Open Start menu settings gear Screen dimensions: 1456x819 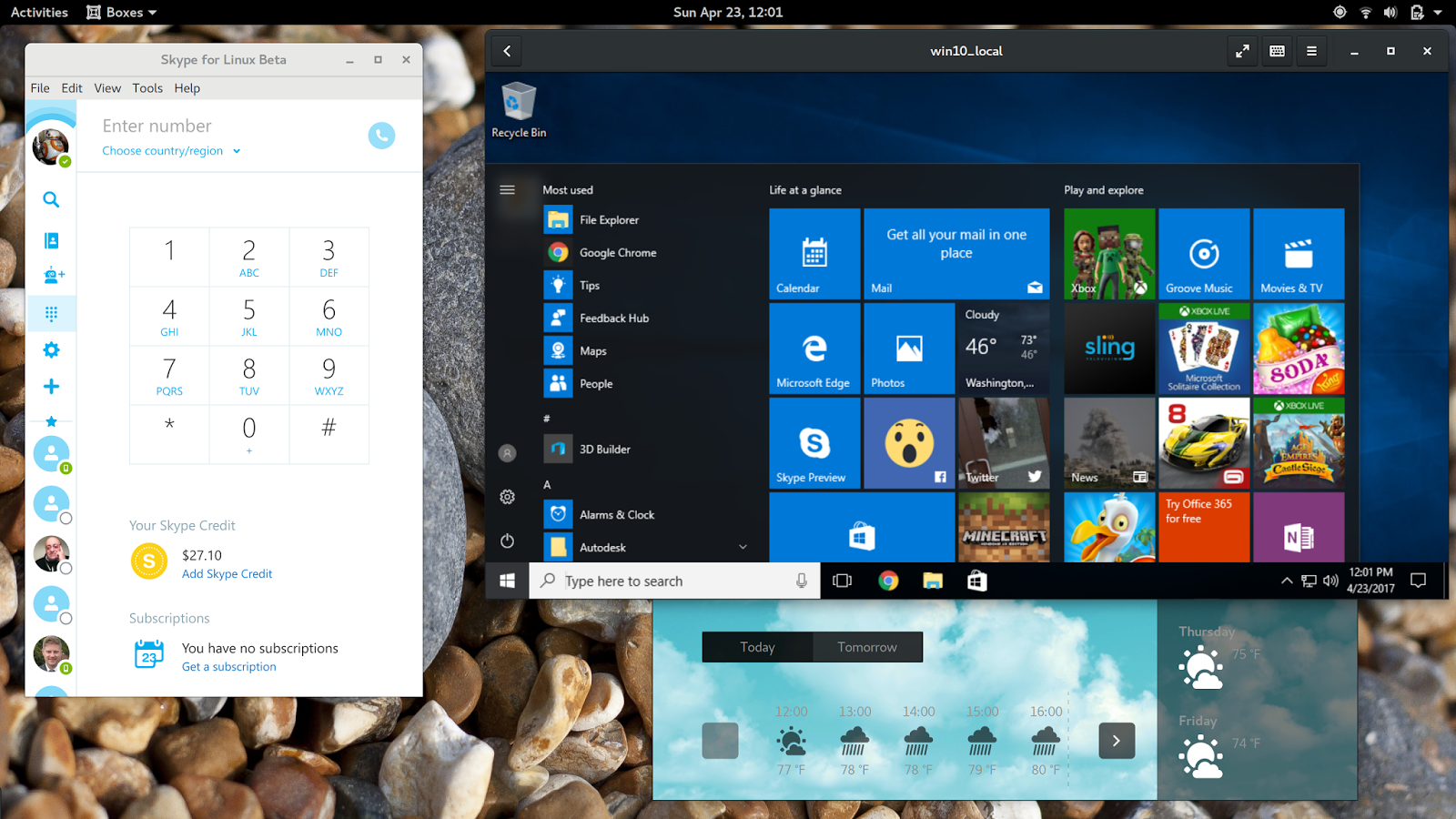[x=507, y=497]
